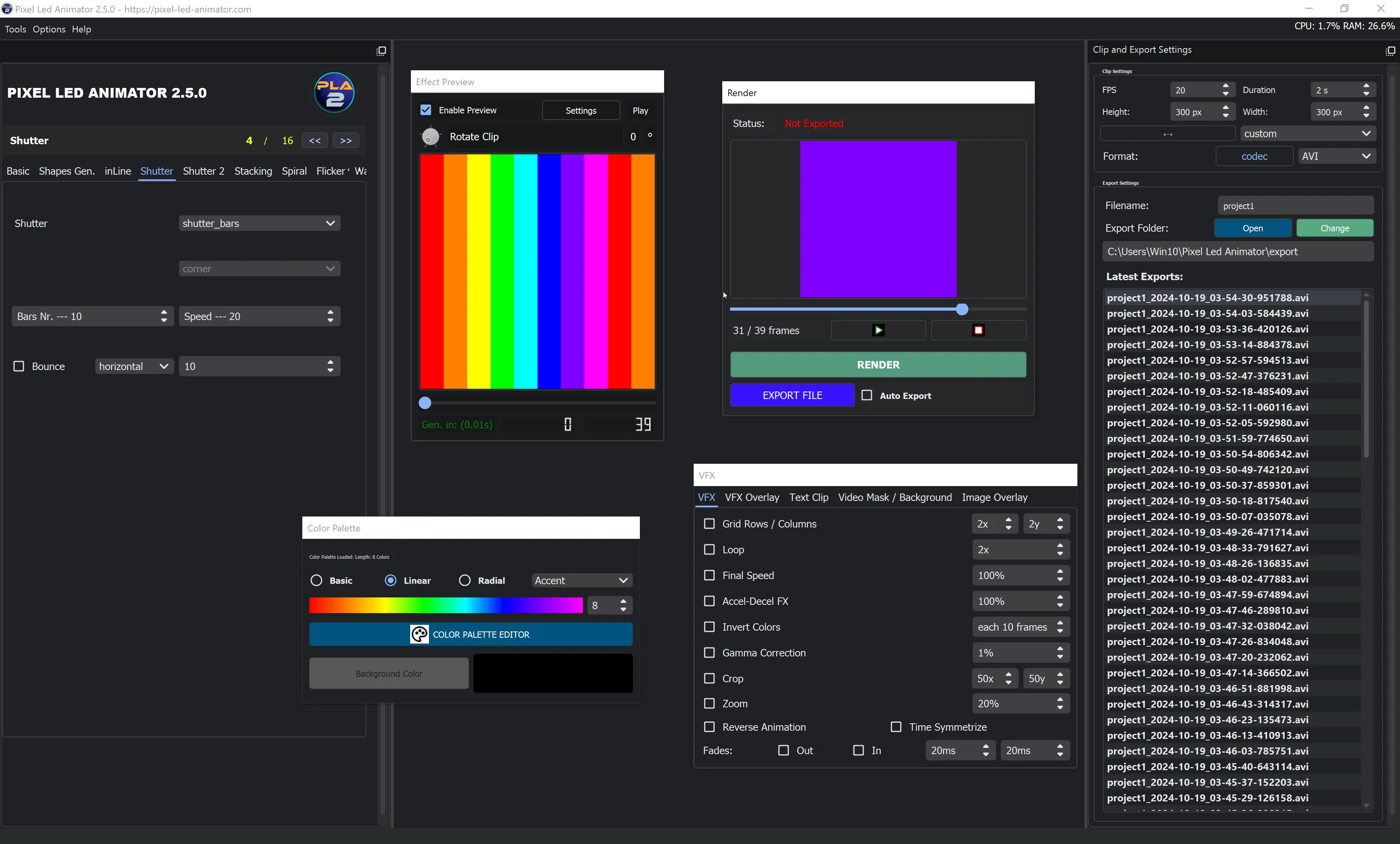Undock the left effects panel

coord(381,51)
